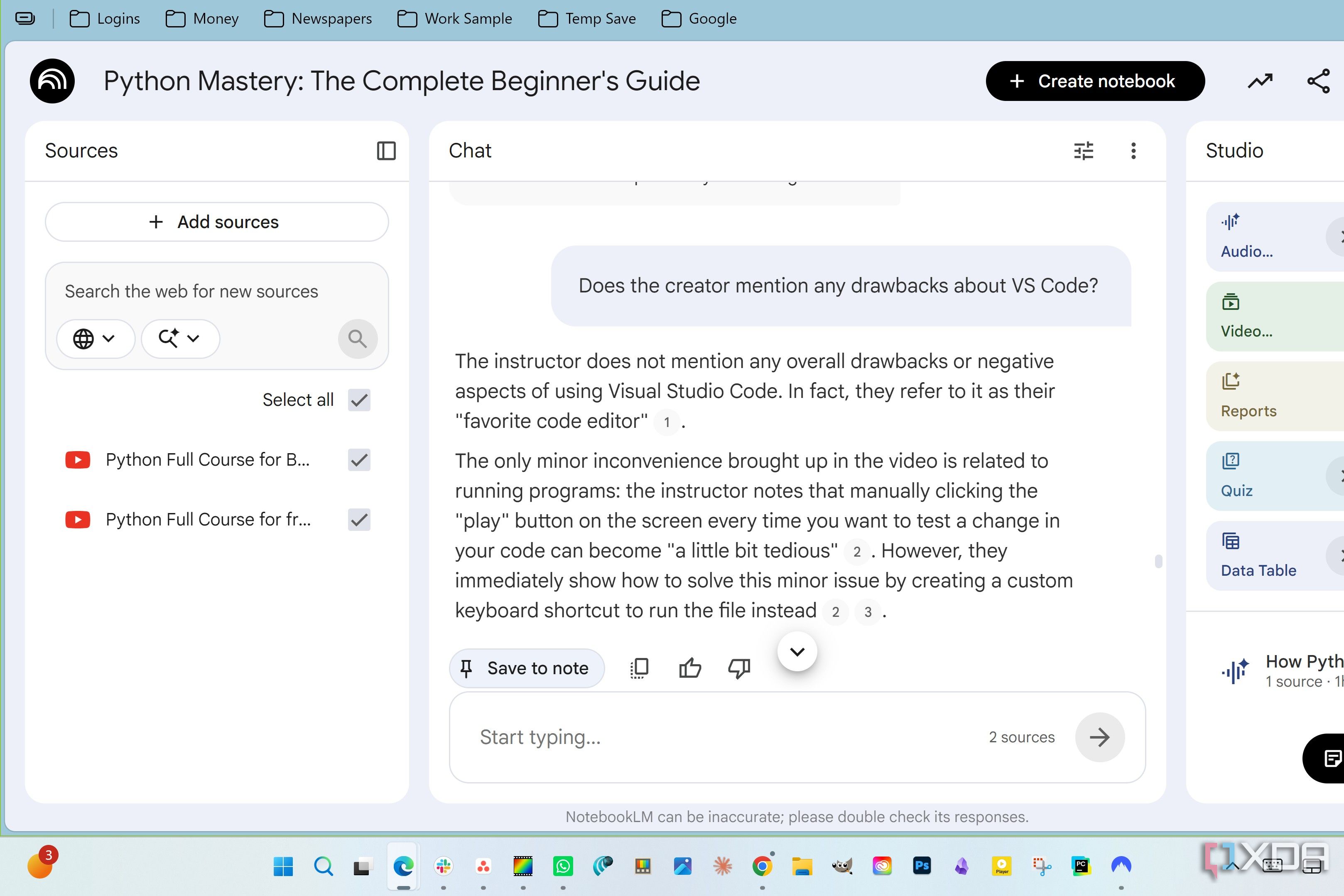
Task: Open the Chat three-dot menu
Action: (1134, 151)
